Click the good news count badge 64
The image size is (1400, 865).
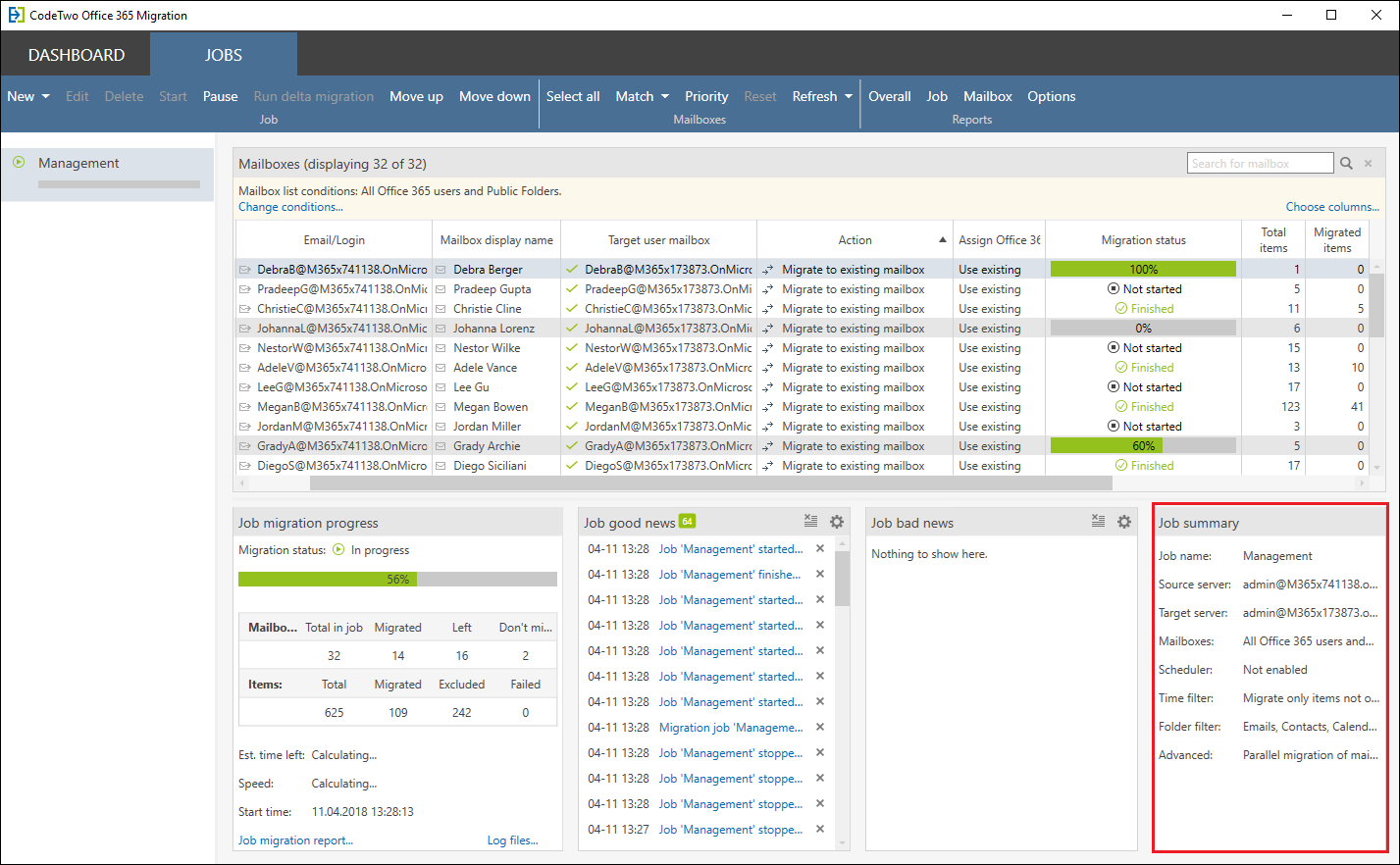click(687, 521)
